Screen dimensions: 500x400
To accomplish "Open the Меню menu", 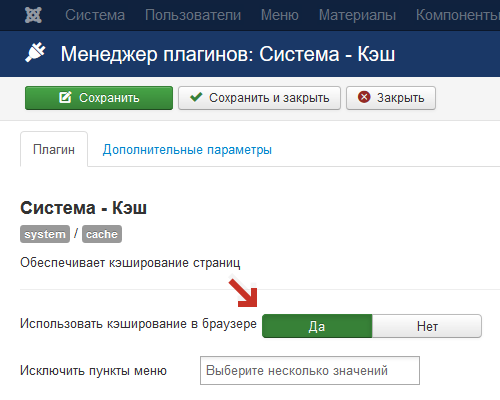I will coord(280,15).
